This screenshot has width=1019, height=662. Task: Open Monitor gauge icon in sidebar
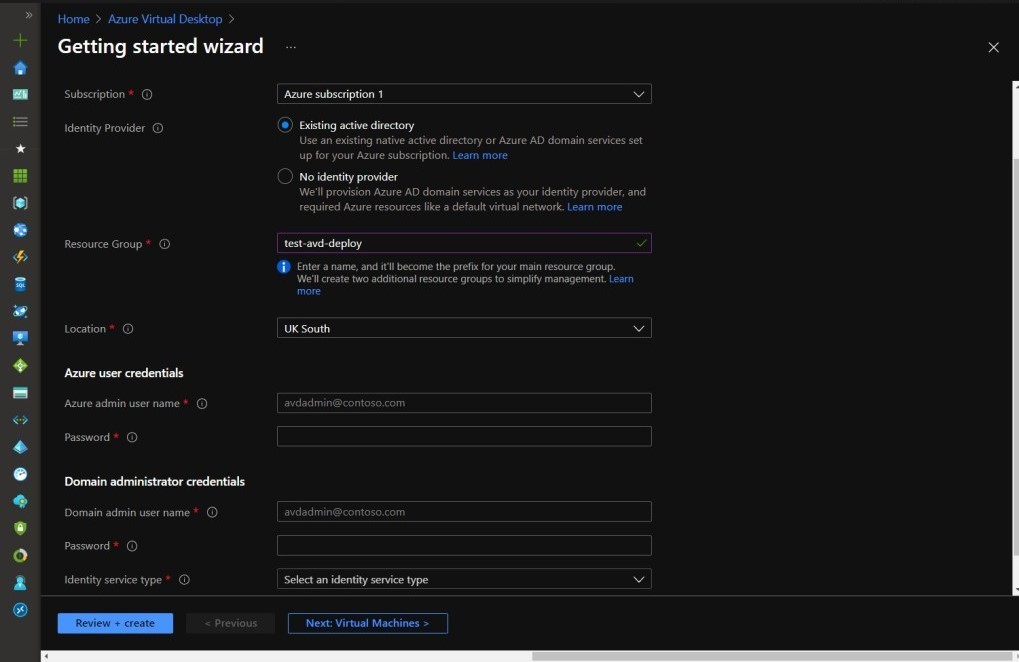[x=20, y=474]
